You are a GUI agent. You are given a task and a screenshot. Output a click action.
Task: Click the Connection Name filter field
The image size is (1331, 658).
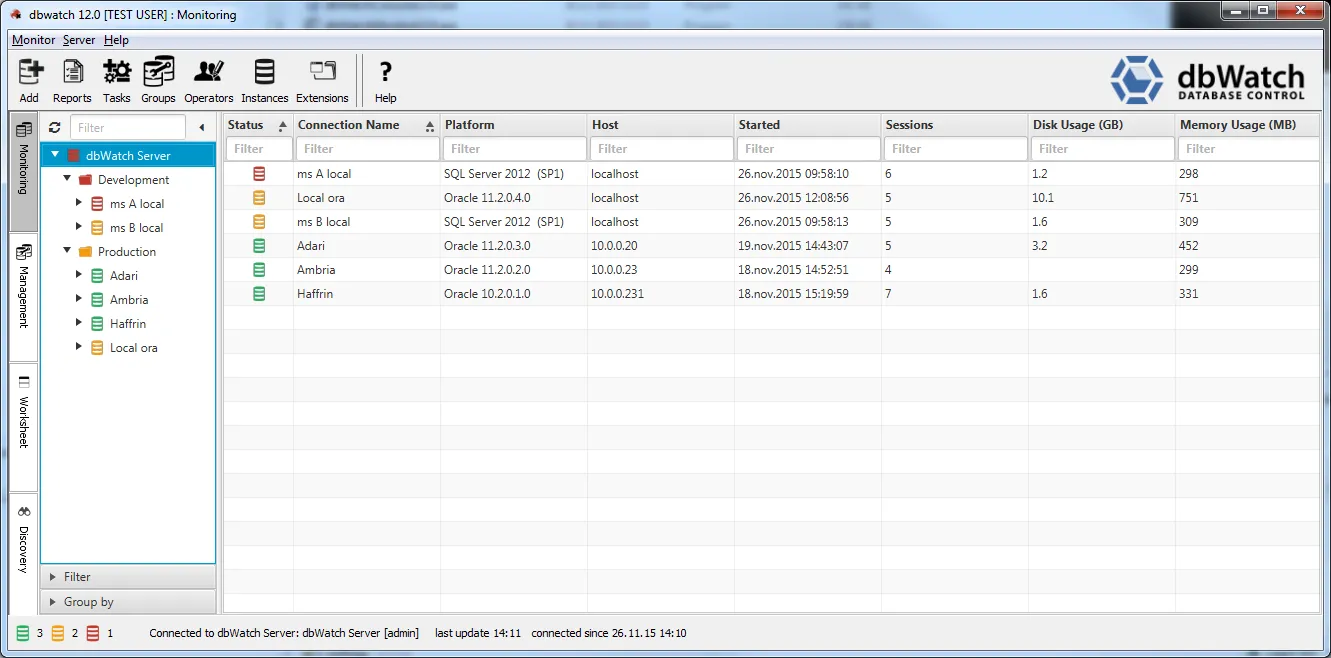367,149
